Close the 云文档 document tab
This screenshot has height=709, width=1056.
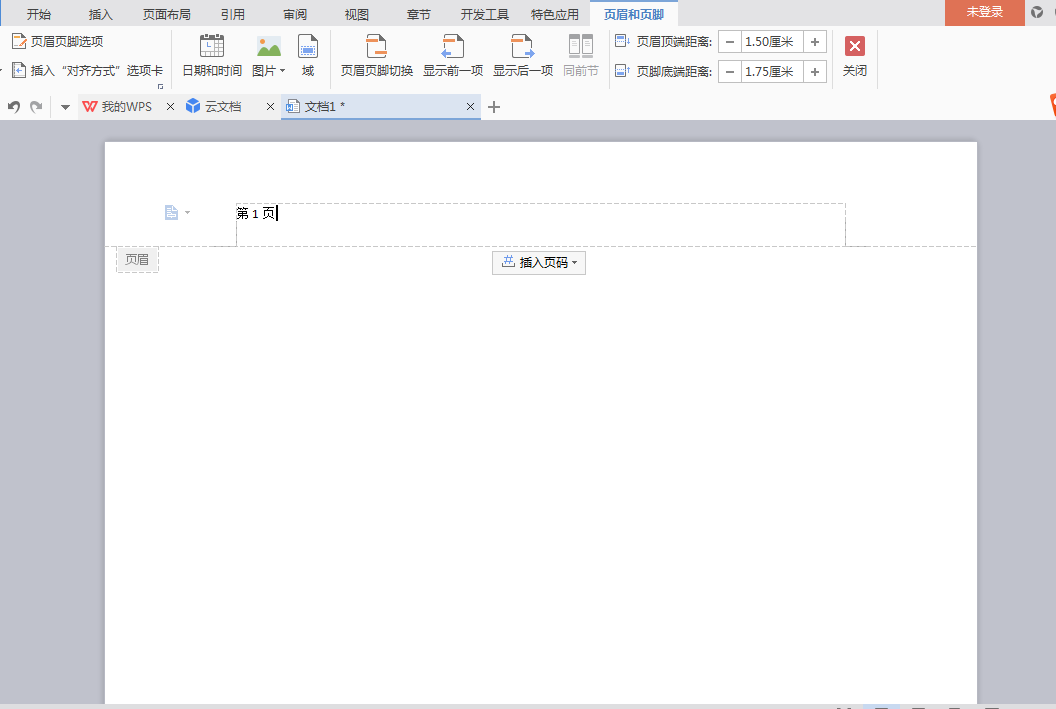click(x=270, y=107)
